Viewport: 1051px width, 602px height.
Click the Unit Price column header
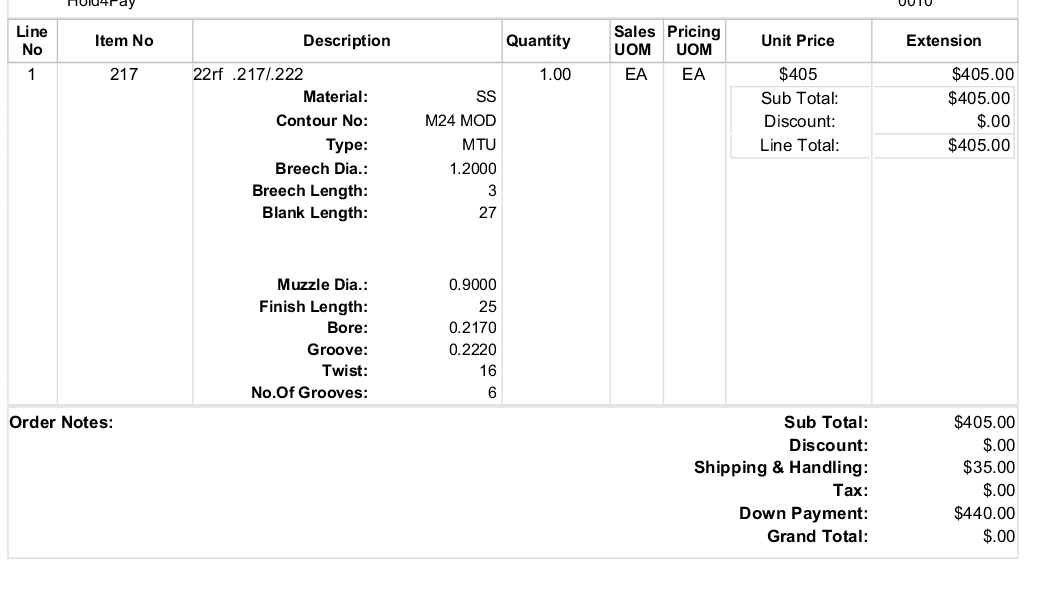point(798,41)
